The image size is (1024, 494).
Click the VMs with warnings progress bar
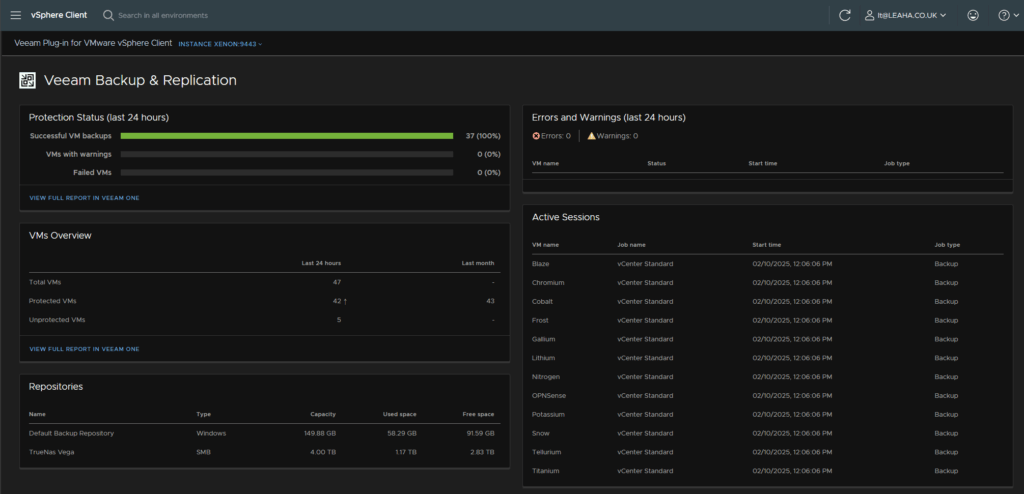[x=287, y=154]
